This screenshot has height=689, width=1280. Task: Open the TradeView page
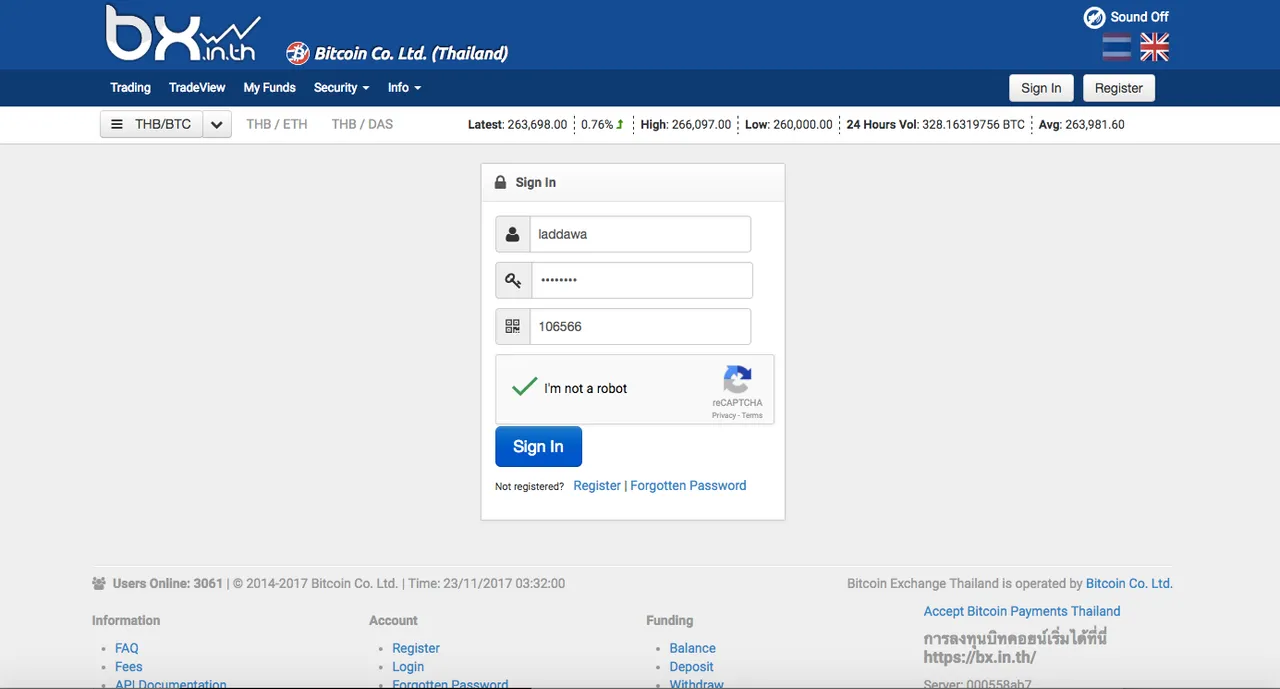[x=197, y=88]
